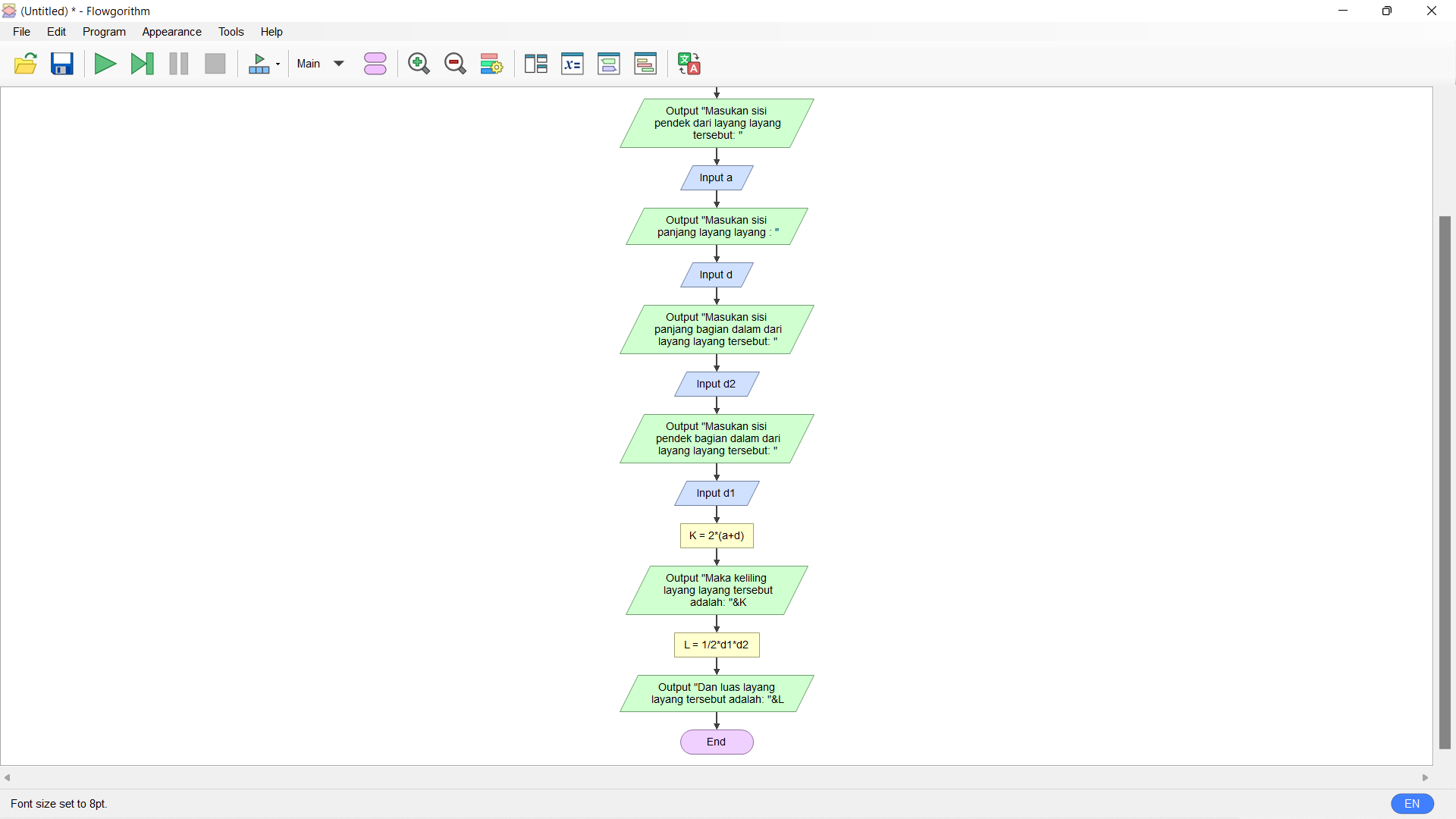Select the 'Input d2' flowchart shape
1456x819 pixels.
pyautogui.click(x=717, y=384)
